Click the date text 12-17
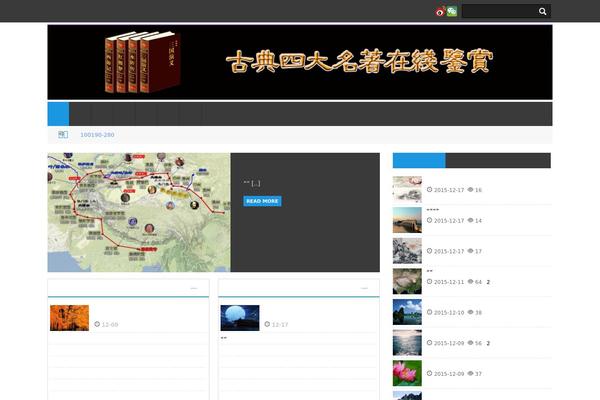 (x=280, y=325)
